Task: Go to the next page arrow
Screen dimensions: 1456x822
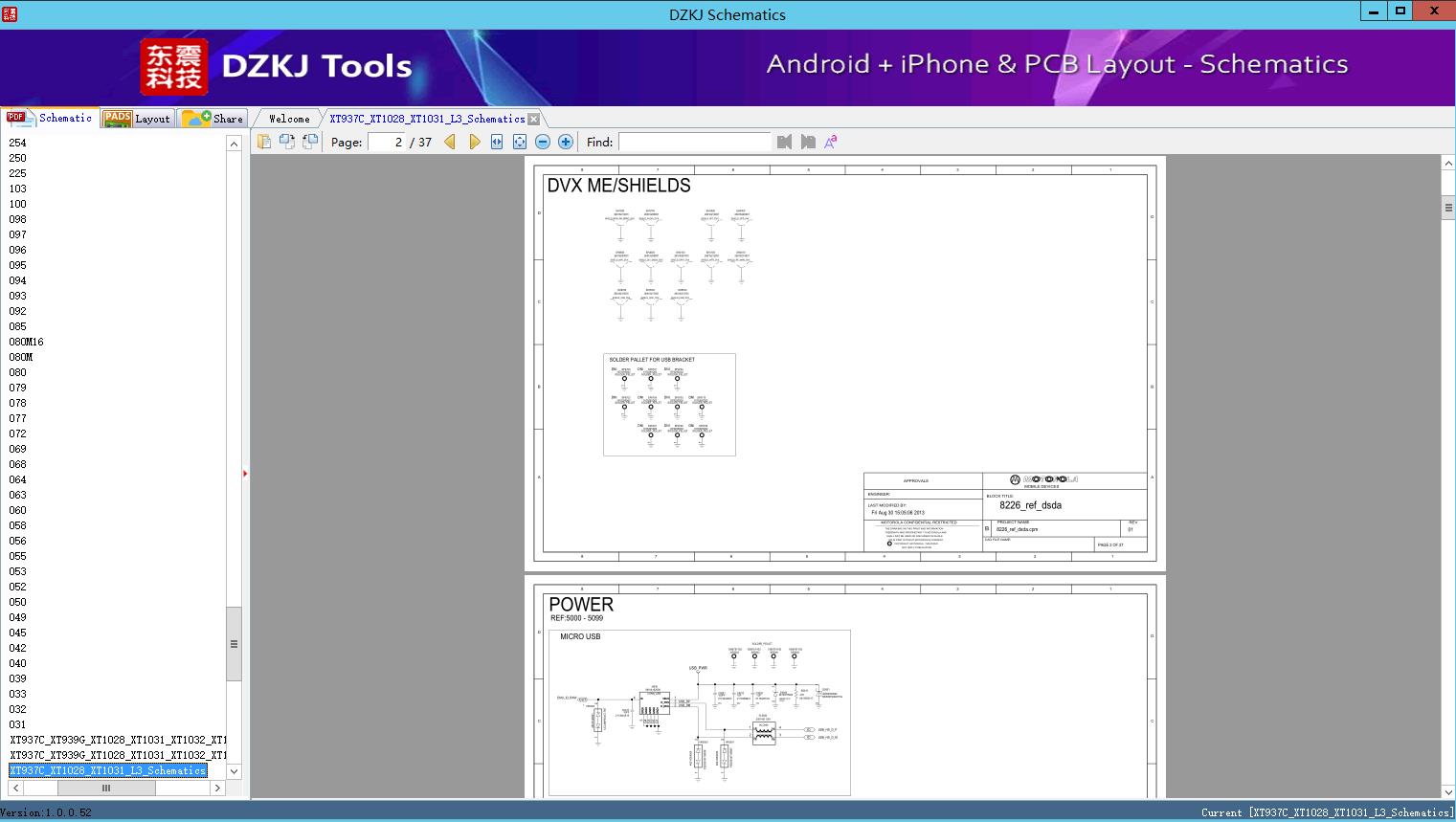Action: click(x=474, y=142)
